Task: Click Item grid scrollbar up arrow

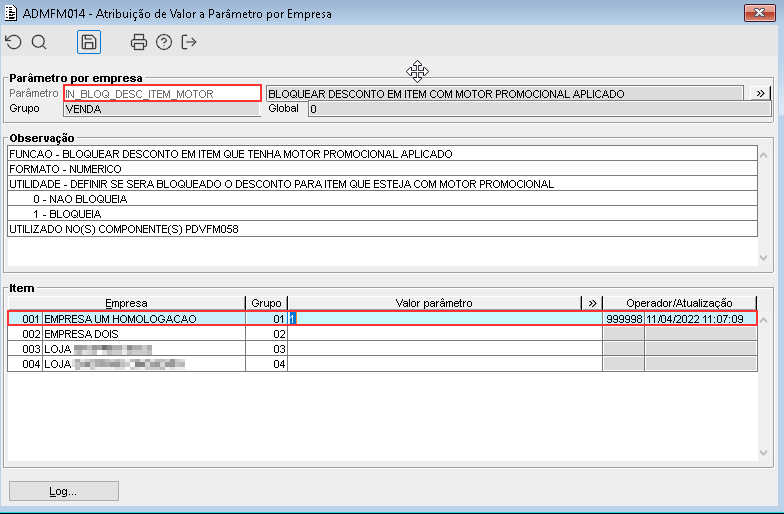Action: (764, 320)
